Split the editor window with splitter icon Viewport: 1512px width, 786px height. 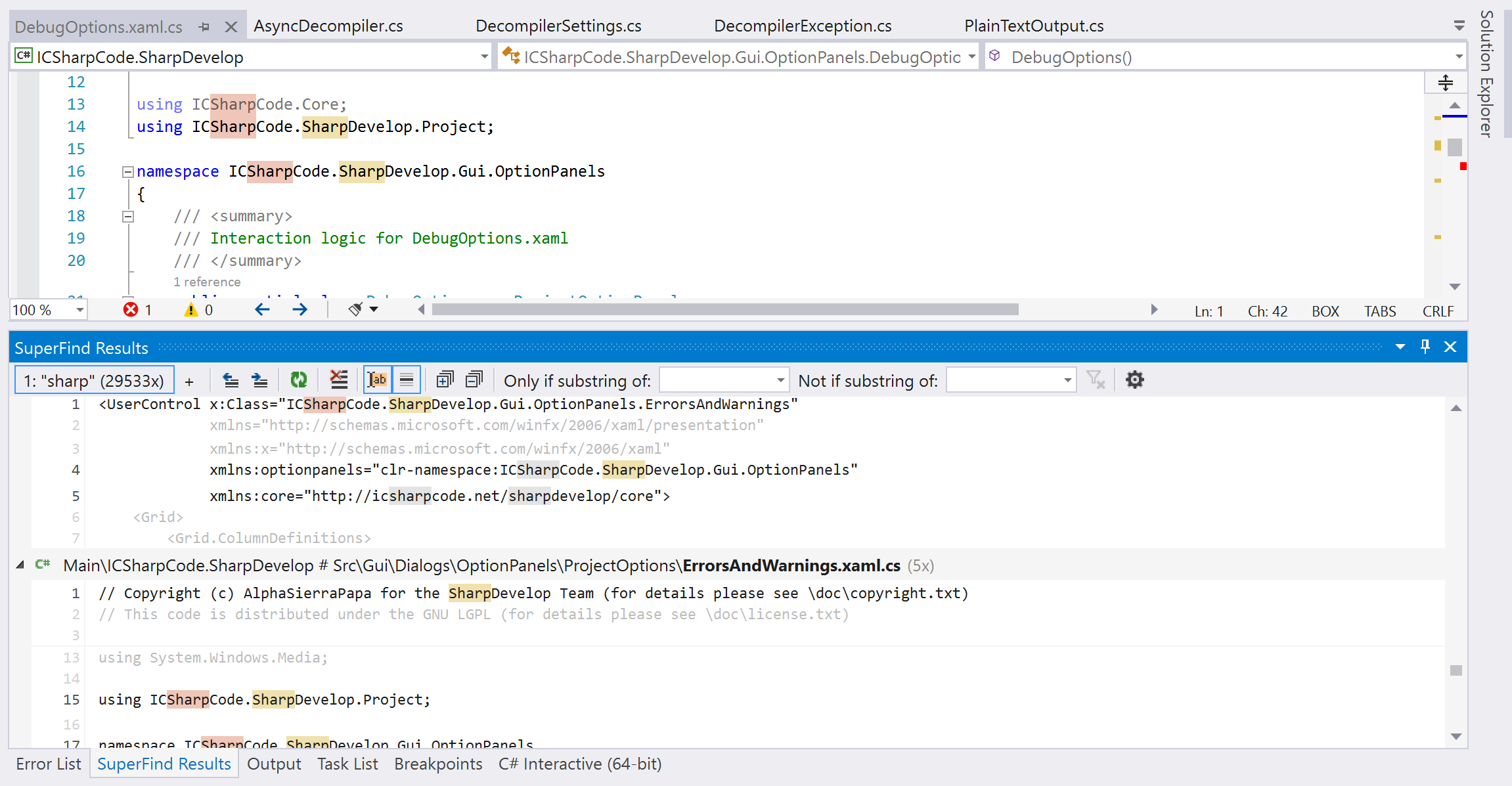[1445, 83]
